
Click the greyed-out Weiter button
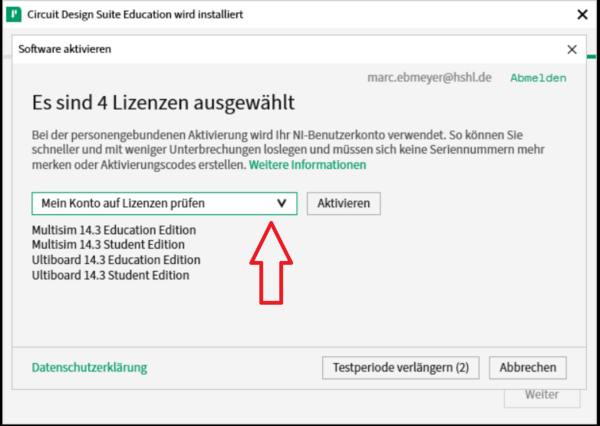(541, 394)
